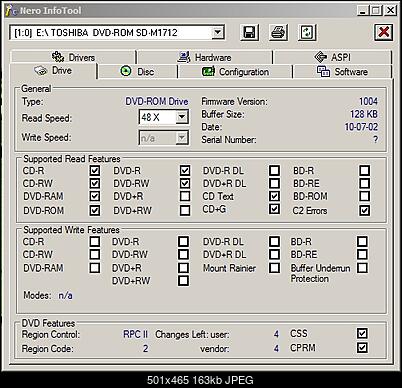Toggle DVD-RAM read feature checkbox
Image resolution: width=402 pixels, height=388 pixels.
click(x=95, y=196)
